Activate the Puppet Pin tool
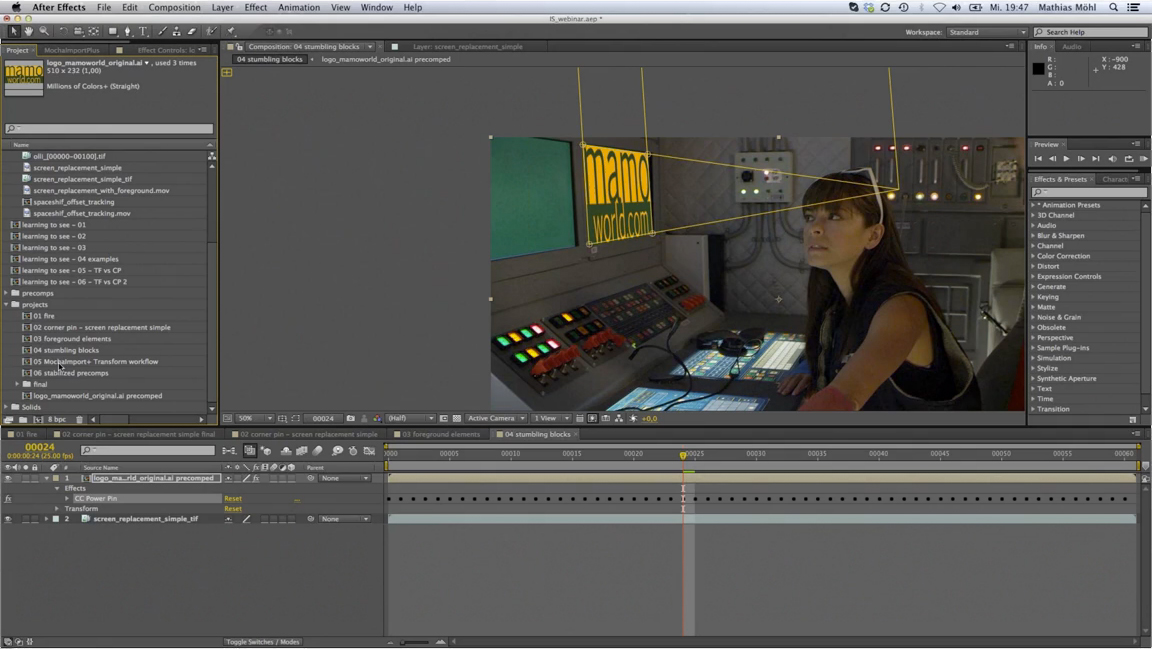This screenshot has height=649, width=1152. (x=231, y=32)
